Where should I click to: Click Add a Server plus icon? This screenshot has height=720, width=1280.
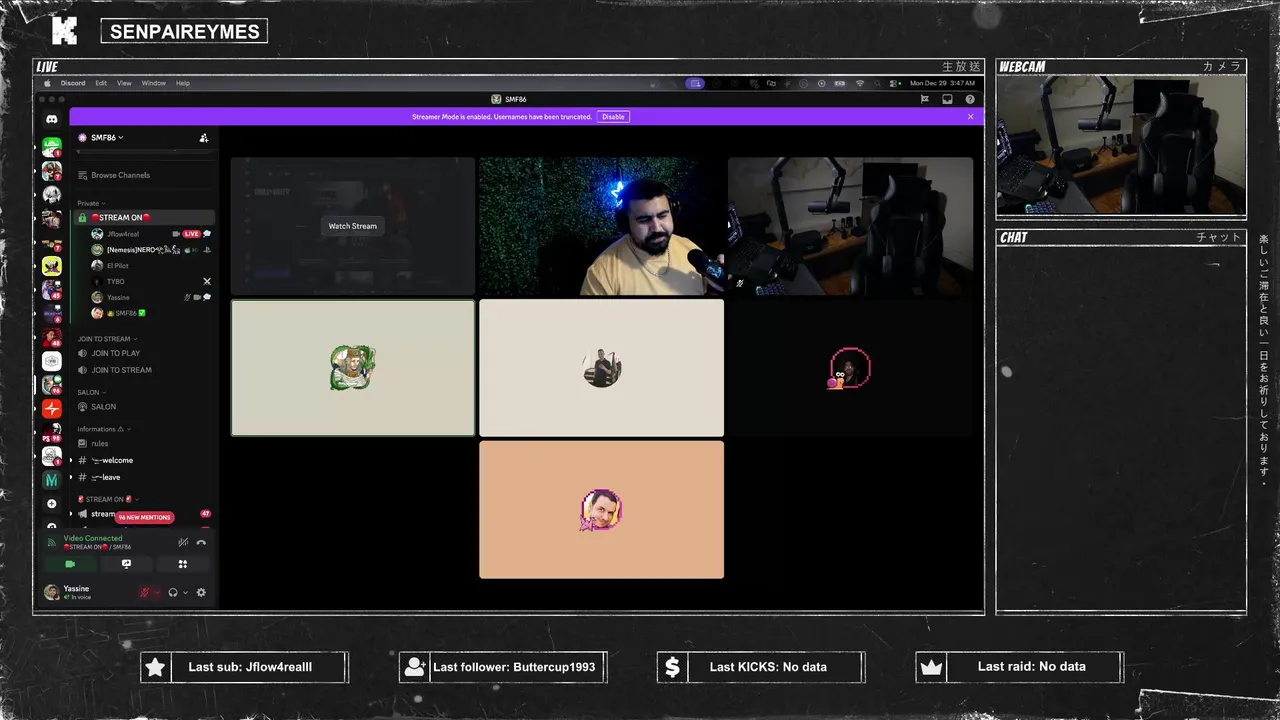(x=52, y=504)
